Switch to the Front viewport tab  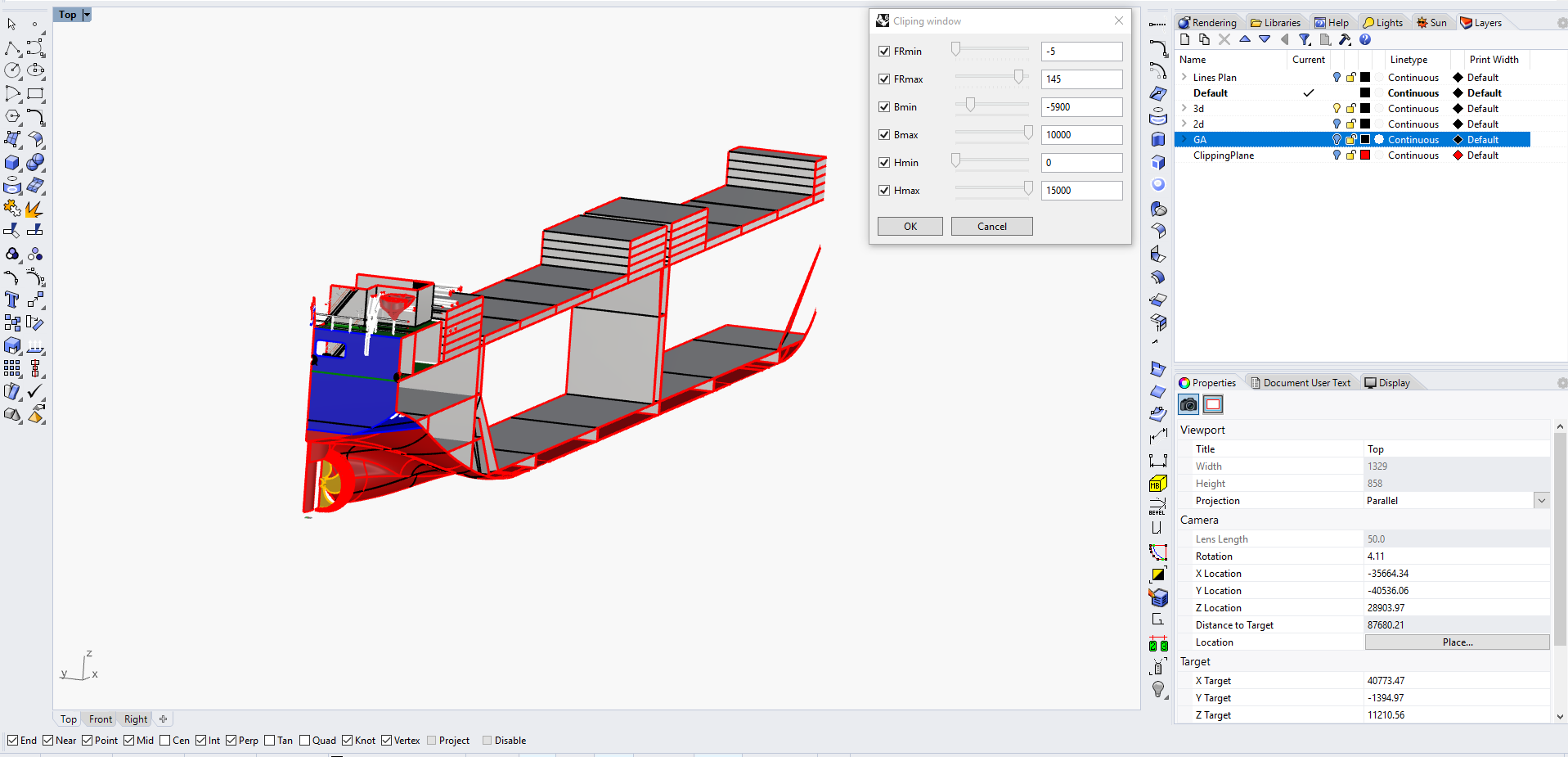[99, 719]
